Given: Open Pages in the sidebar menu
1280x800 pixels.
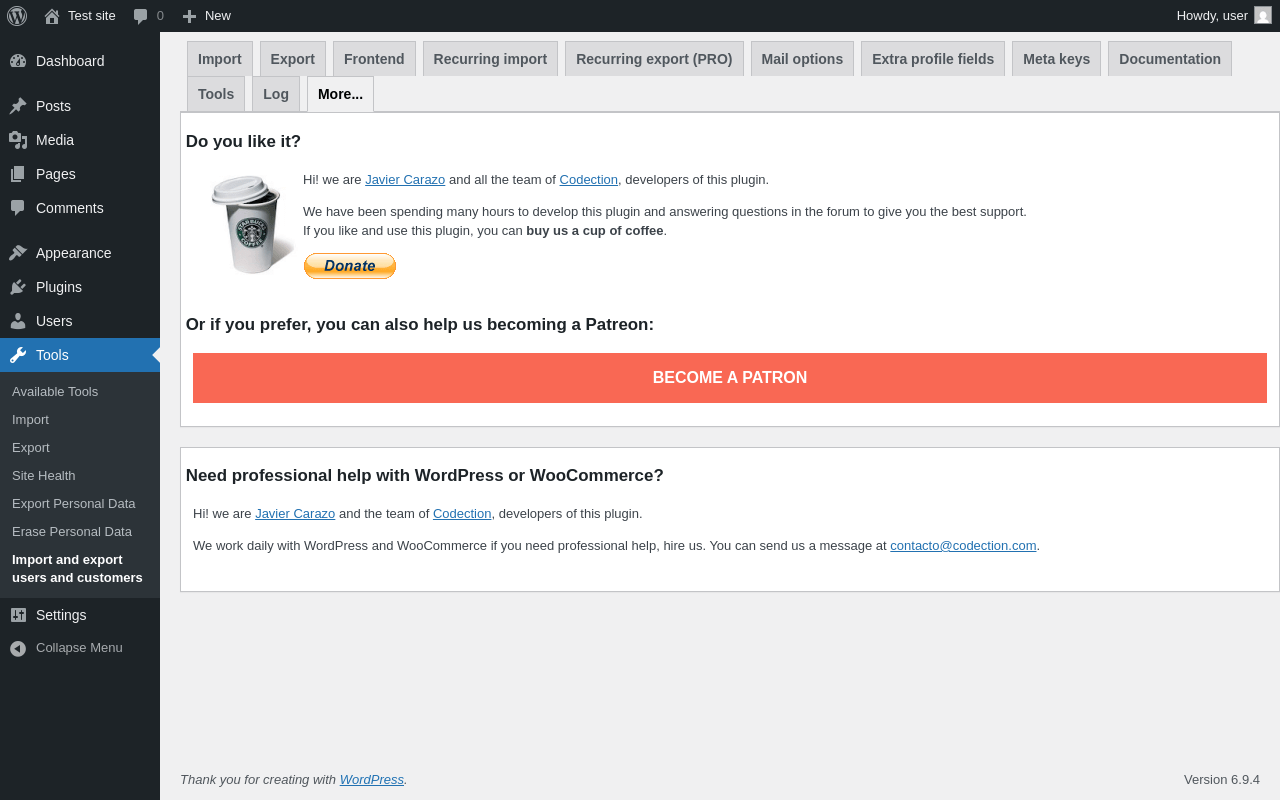Looking at the screenshot, I should (x=80, y=174).
